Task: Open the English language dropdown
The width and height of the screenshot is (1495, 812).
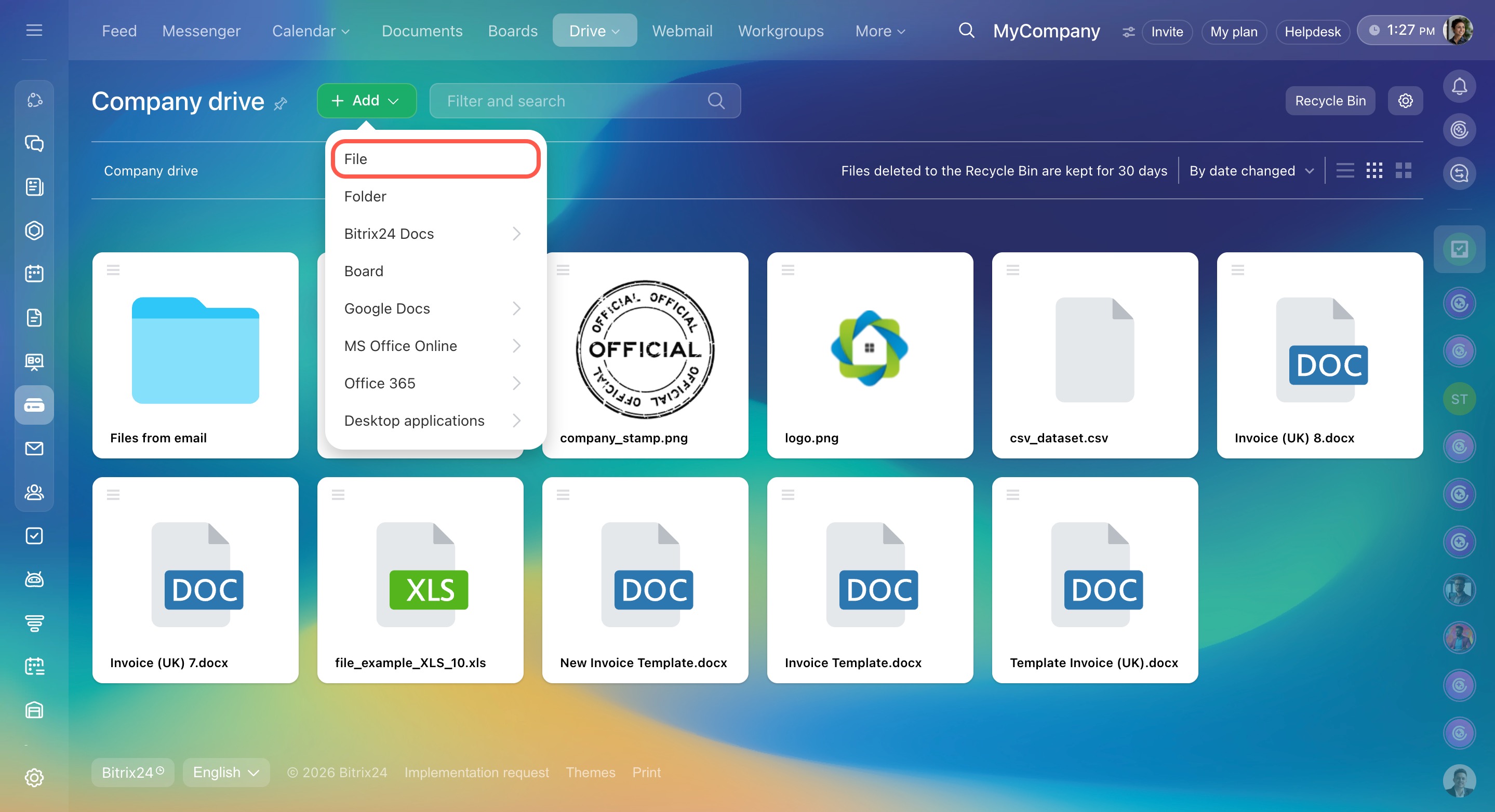Action: click(226, 772)
